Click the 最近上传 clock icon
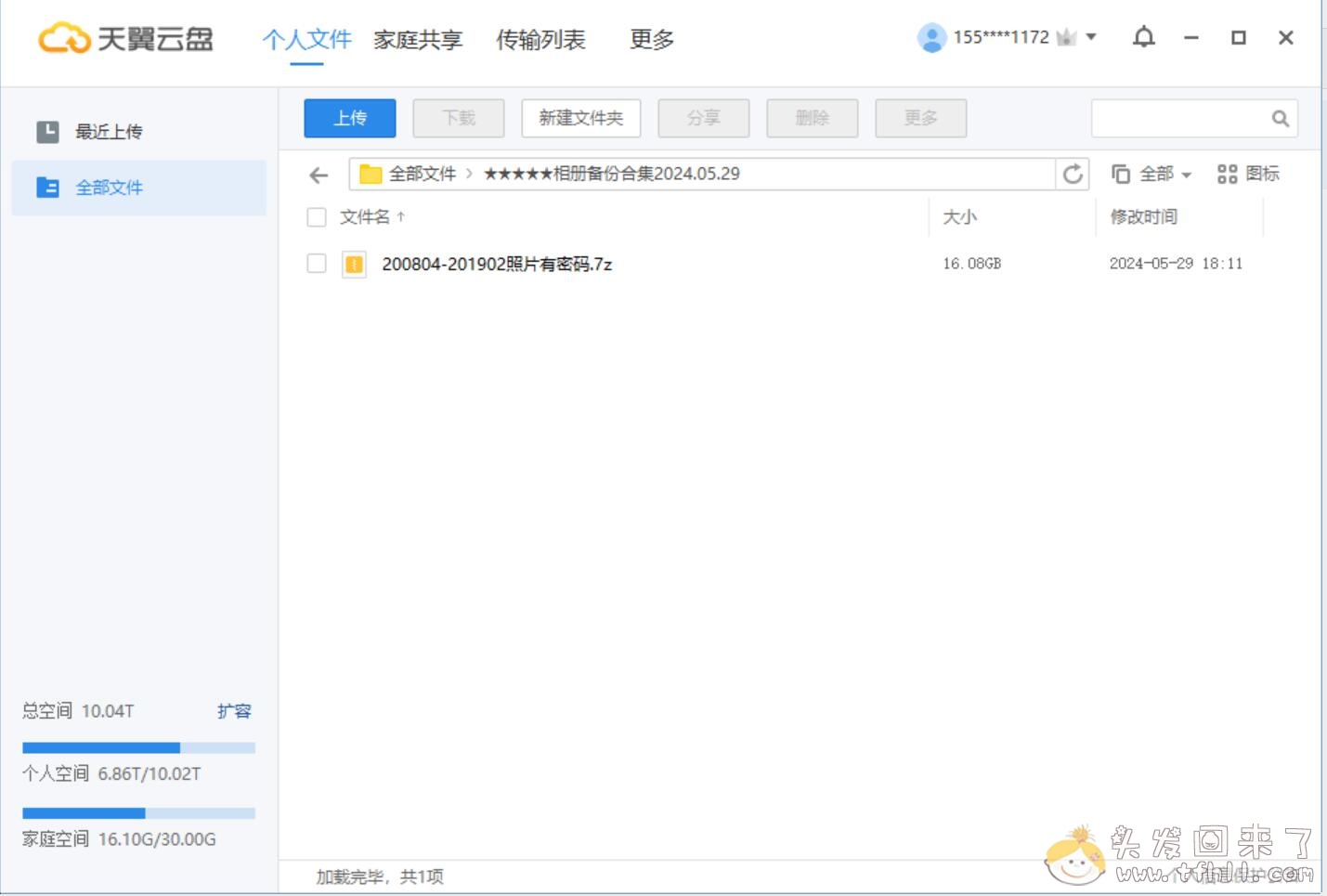Viewport: 1327px width, 896px height. click(47, 132)
